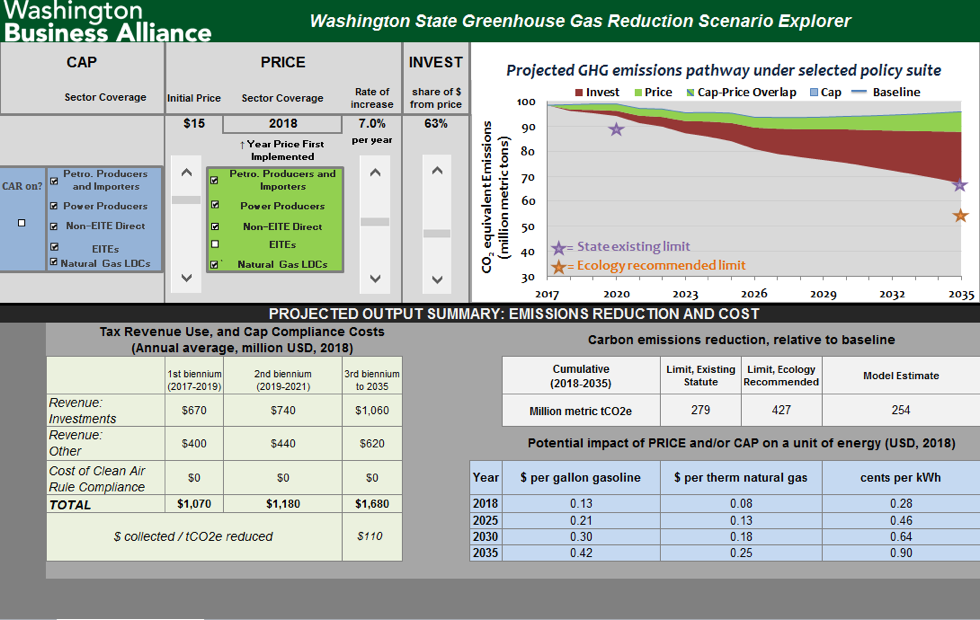Toggle Non-EITE Direct in Cap coverage
Viewport: 980px width, 620px height.
(54, 226)
